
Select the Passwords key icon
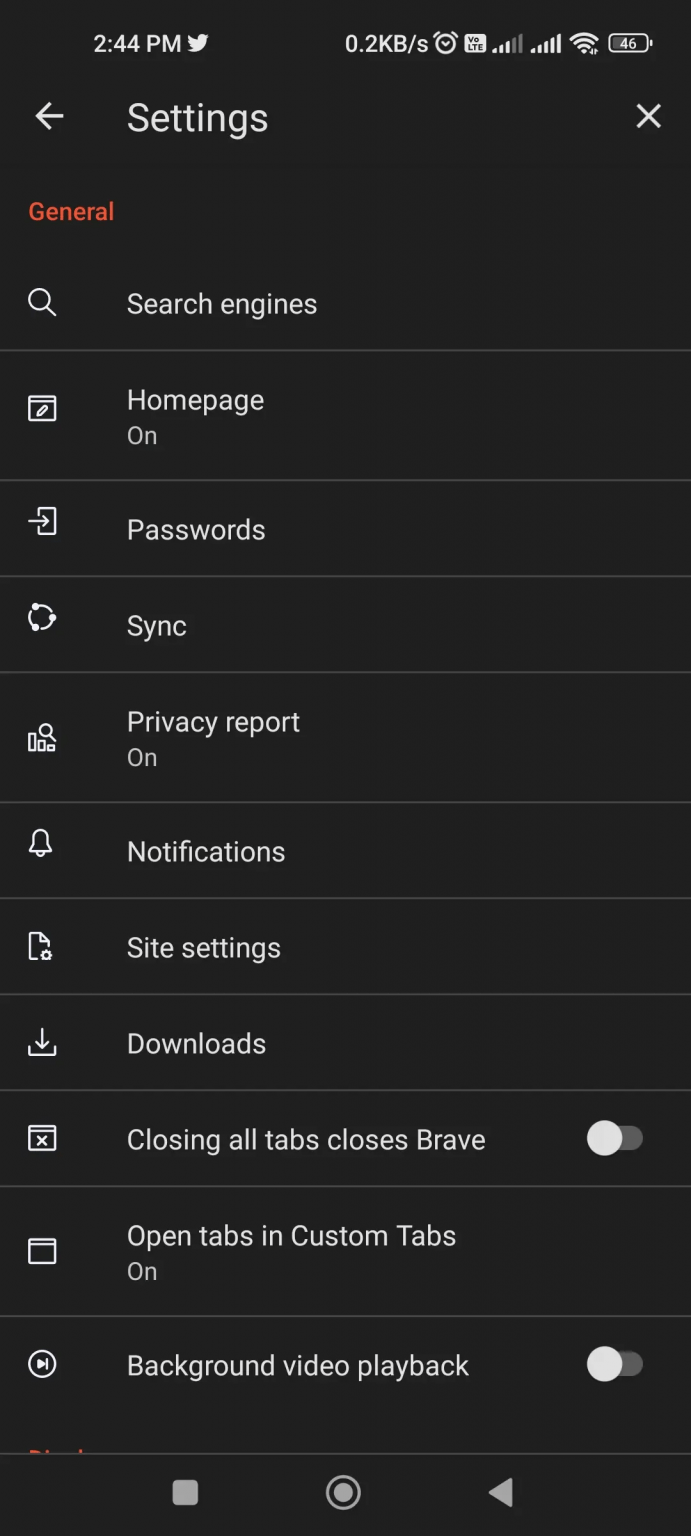pos(42,521)
